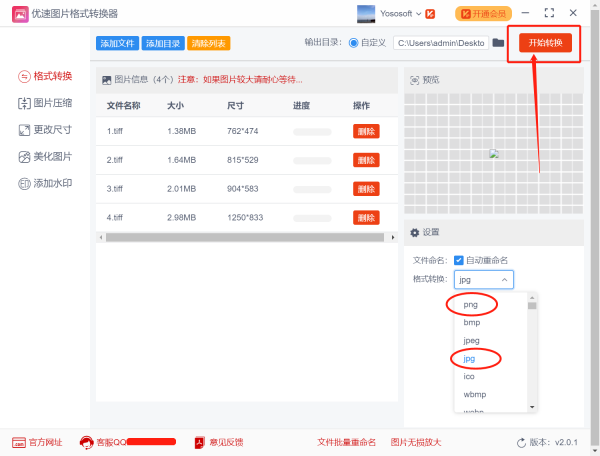The image size is (600, 456).
Task: Click format list scrollbar up arrow
Action: 532,298
